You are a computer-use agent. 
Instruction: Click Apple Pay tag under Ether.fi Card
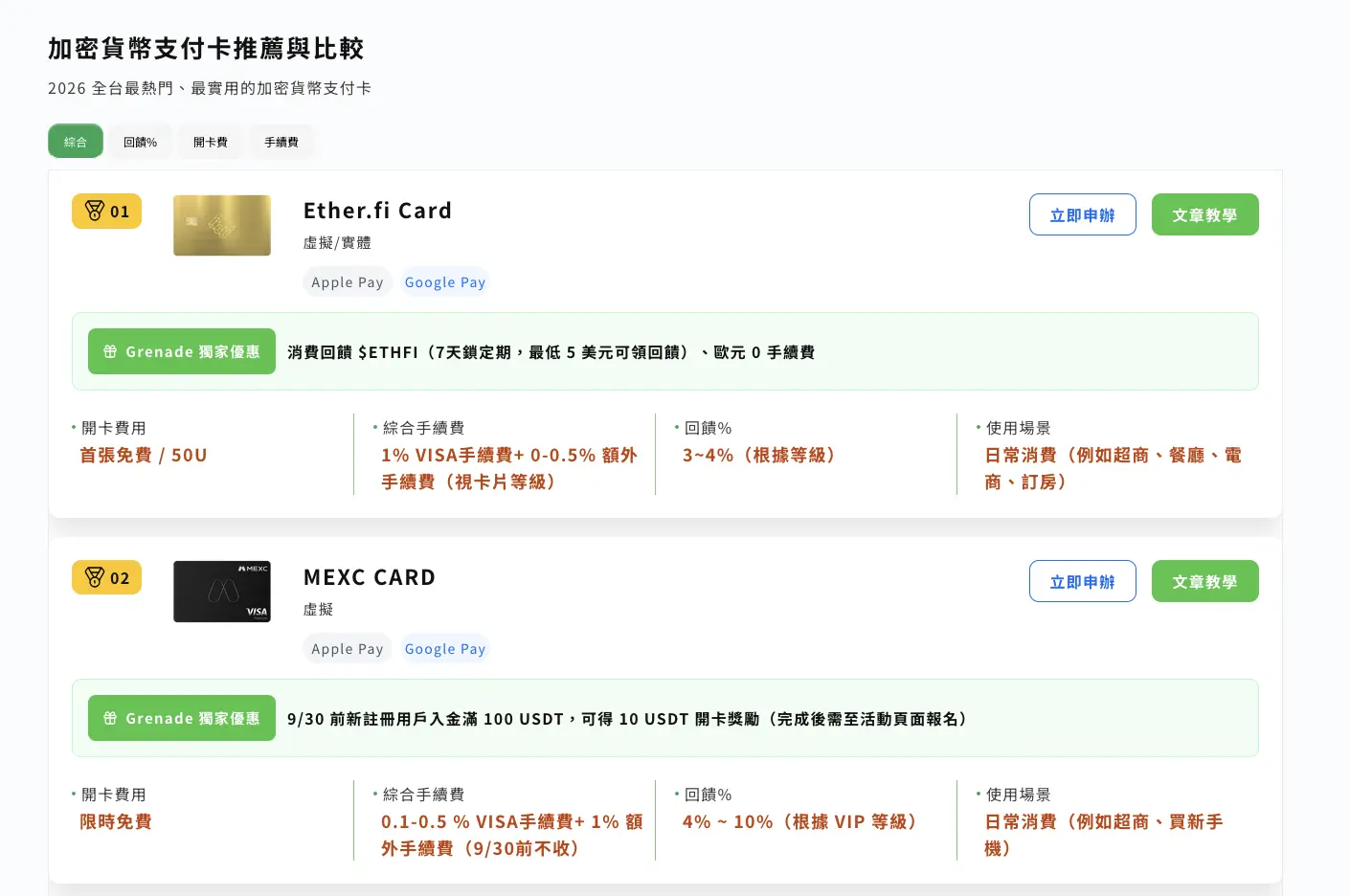[348, 281]
